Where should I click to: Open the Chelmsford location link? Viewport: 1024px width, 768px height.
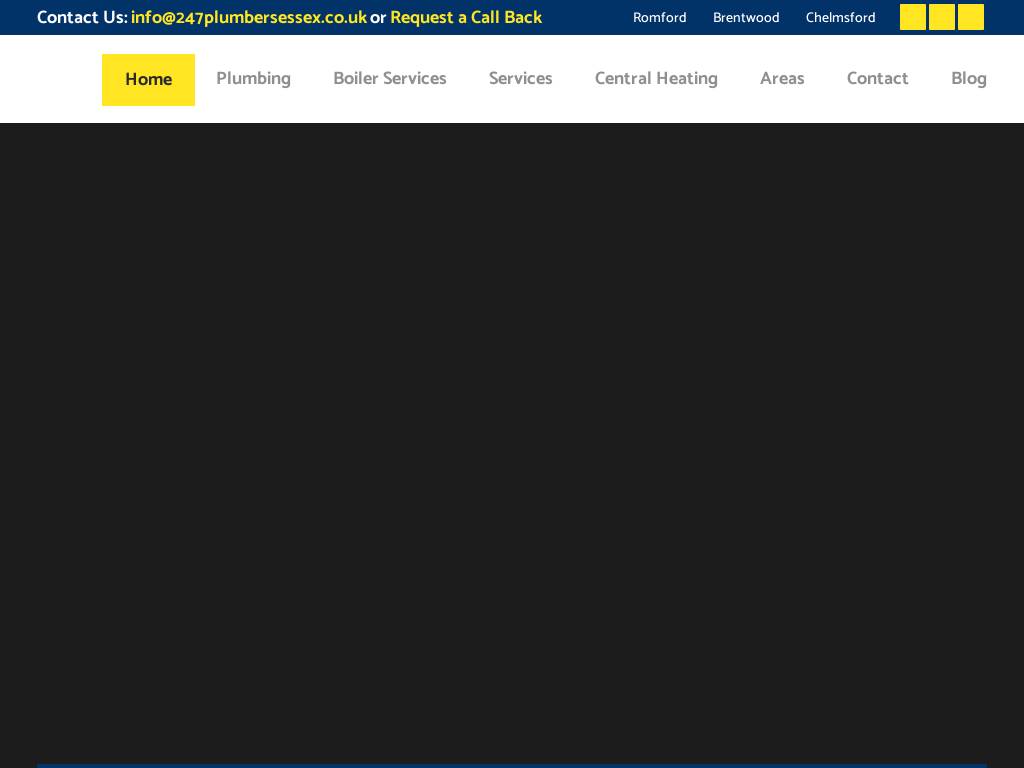840,18
